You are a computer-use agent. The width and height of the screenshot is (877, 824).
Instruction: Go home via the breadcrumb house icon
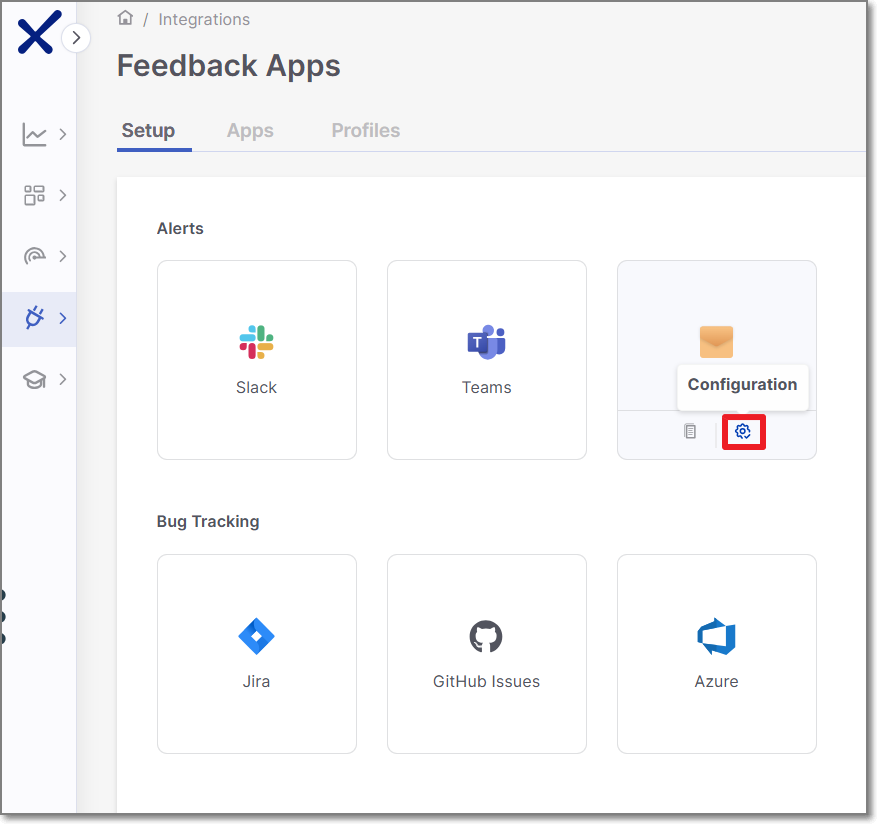125,18
